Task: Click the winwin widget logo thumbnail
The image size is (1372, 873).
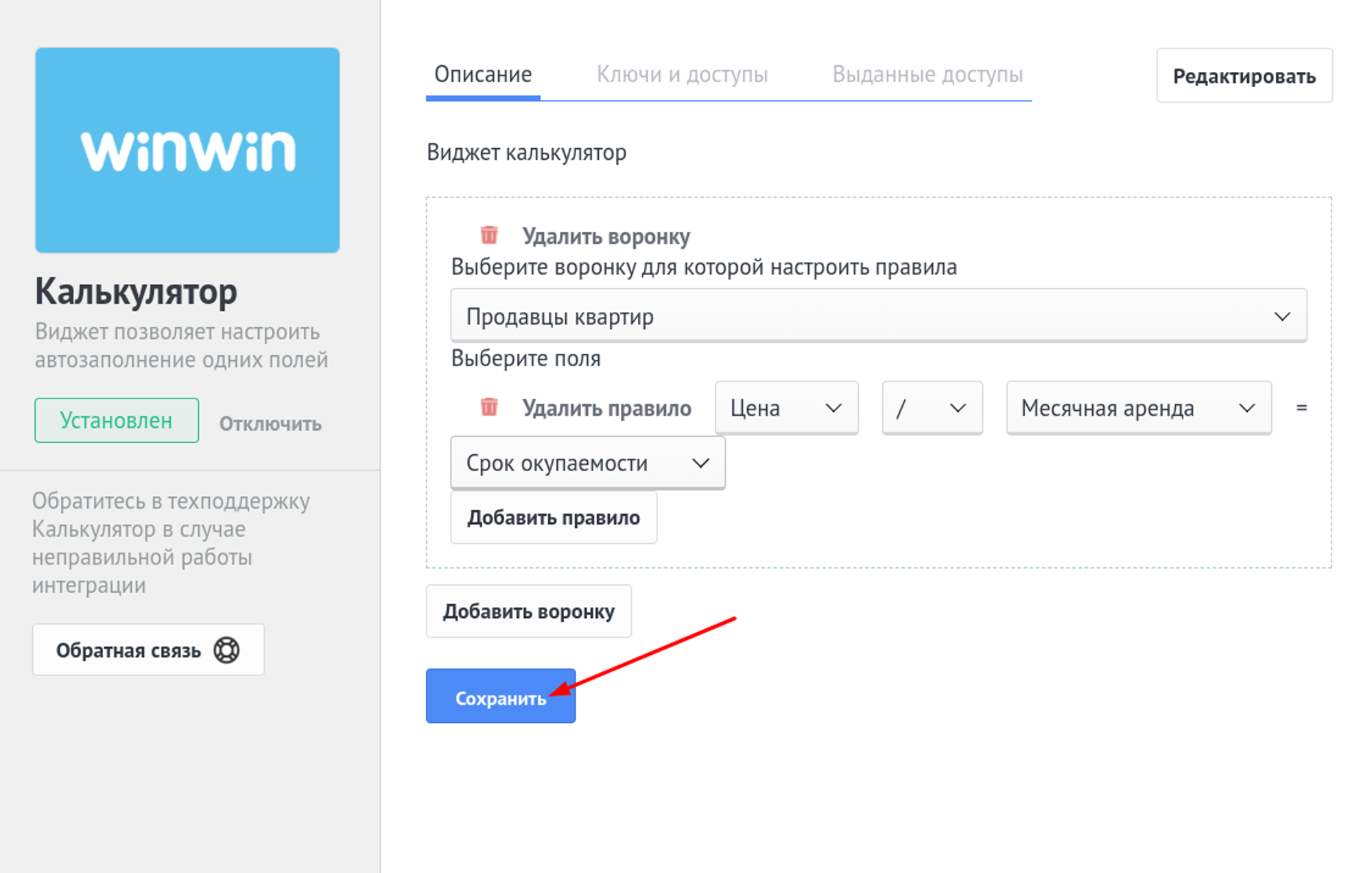Action: (x=187, y=150)
